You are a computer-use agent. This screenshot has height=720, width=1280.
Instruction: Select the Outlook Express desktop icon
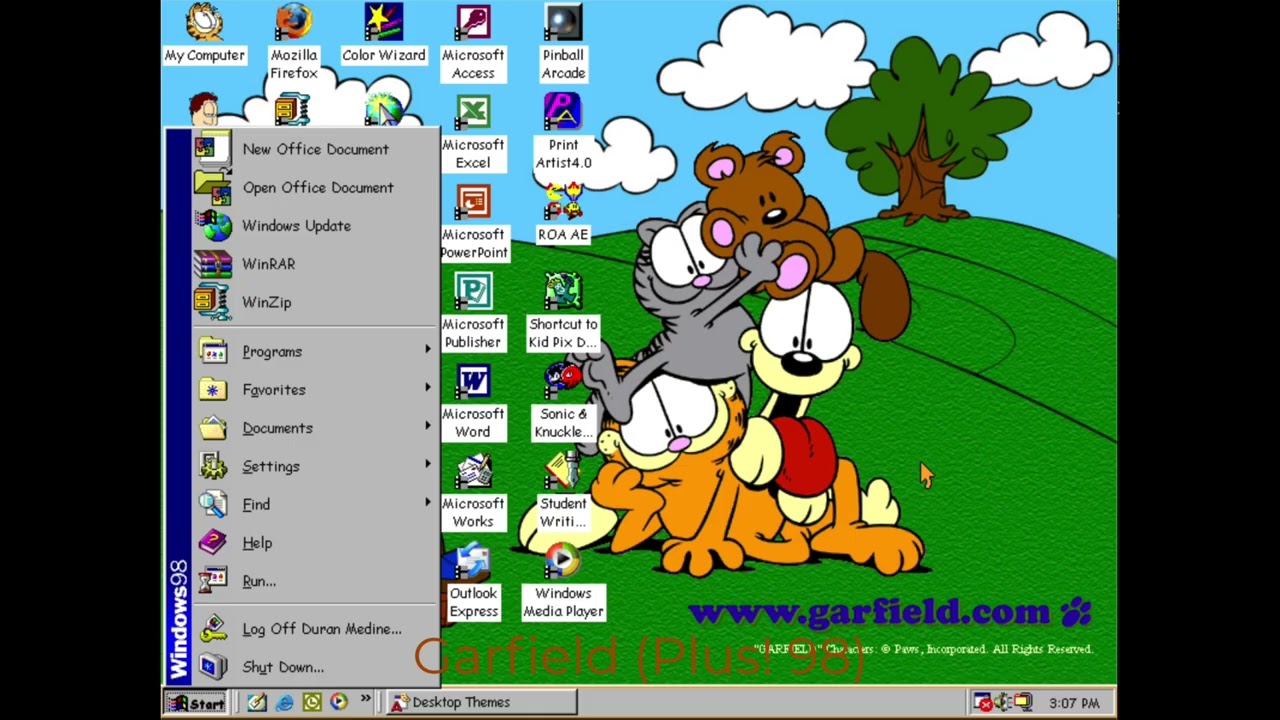(473, 583)
